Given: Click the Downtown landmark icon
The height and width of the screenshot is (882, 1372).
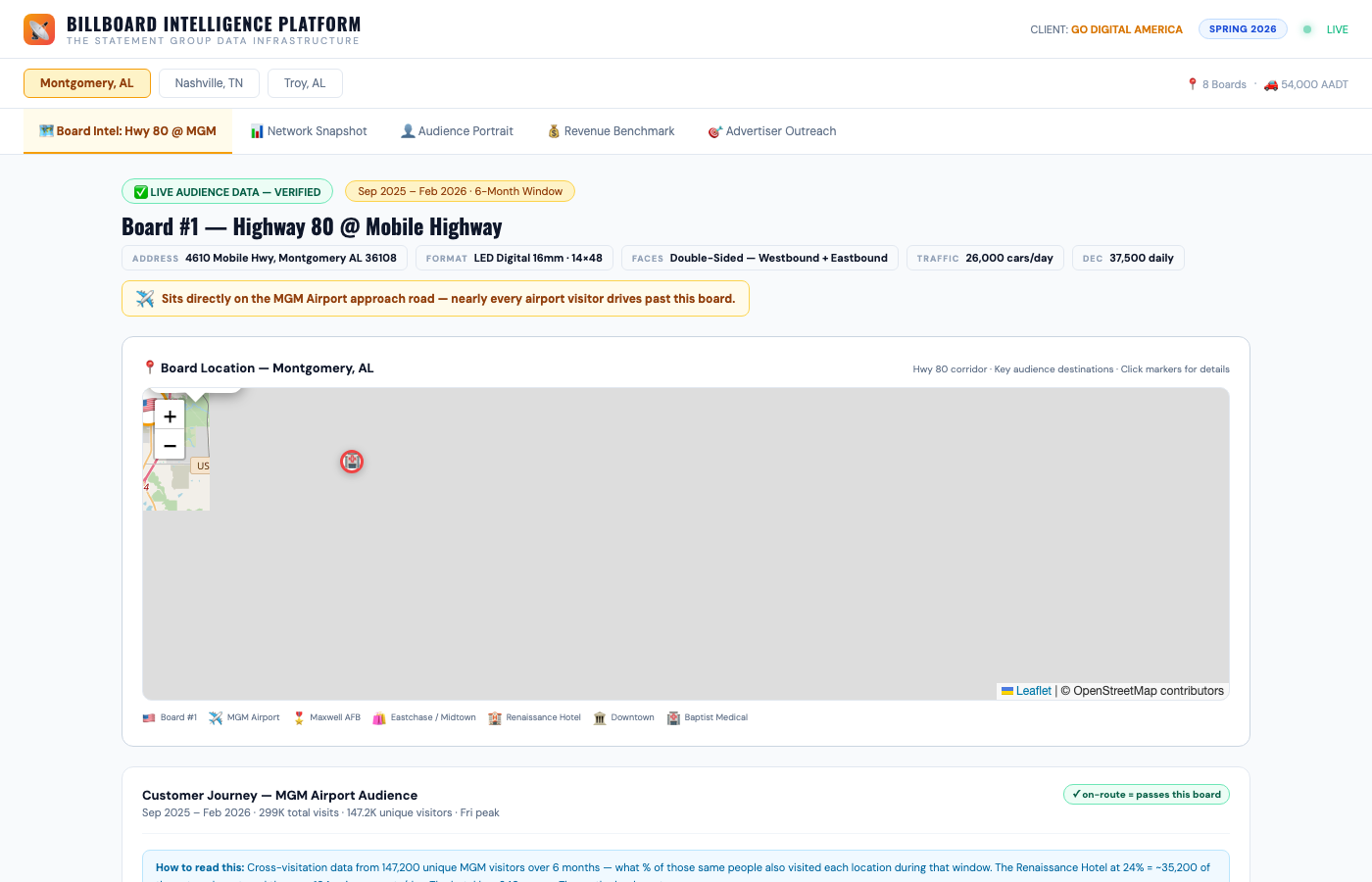Looking at the screenshot, I should tap(599, 716).
